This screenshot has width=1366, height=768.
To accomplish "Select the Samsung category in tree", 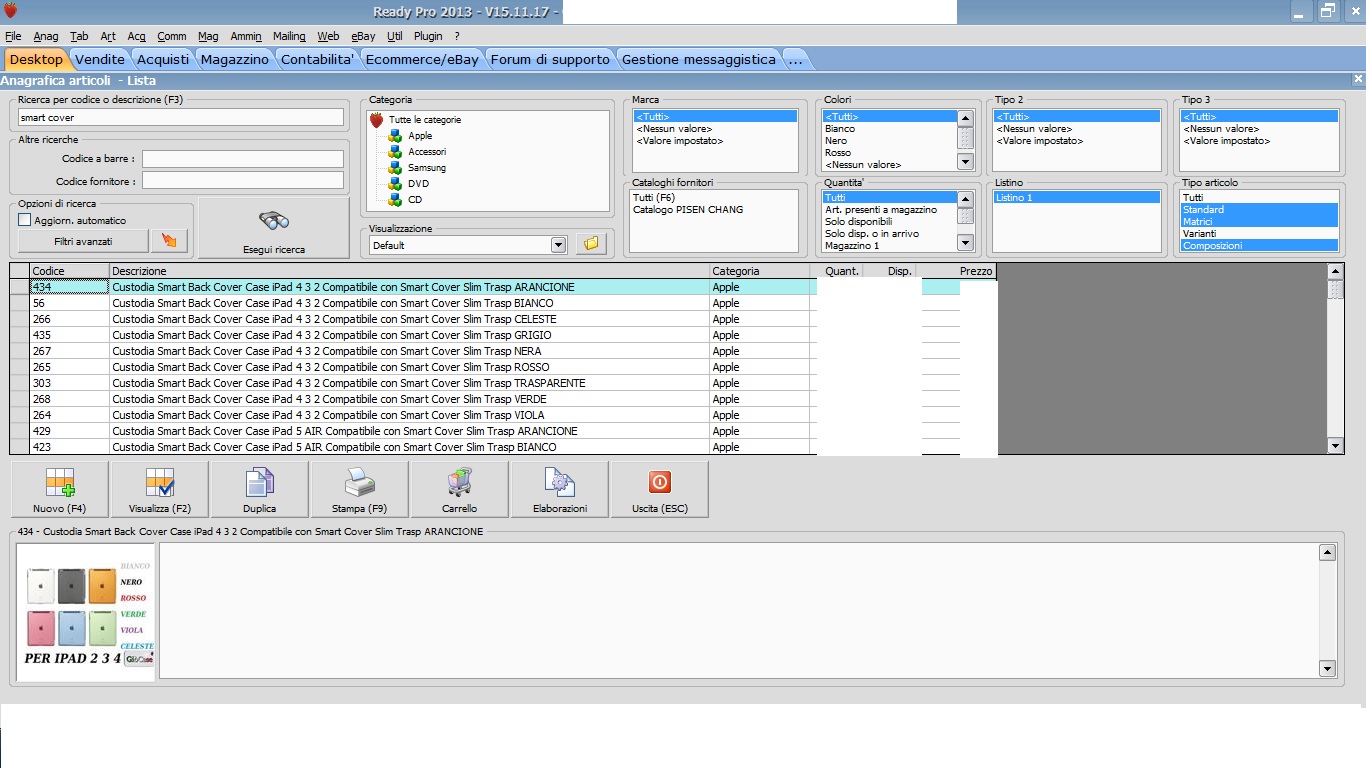I will coord(426,168).
